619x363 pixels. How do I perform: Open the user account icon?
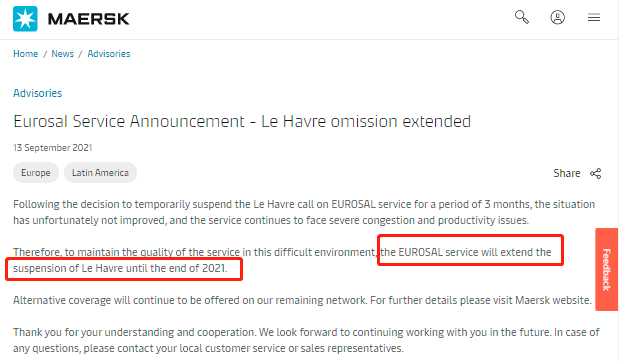click(x=557, y=17)
